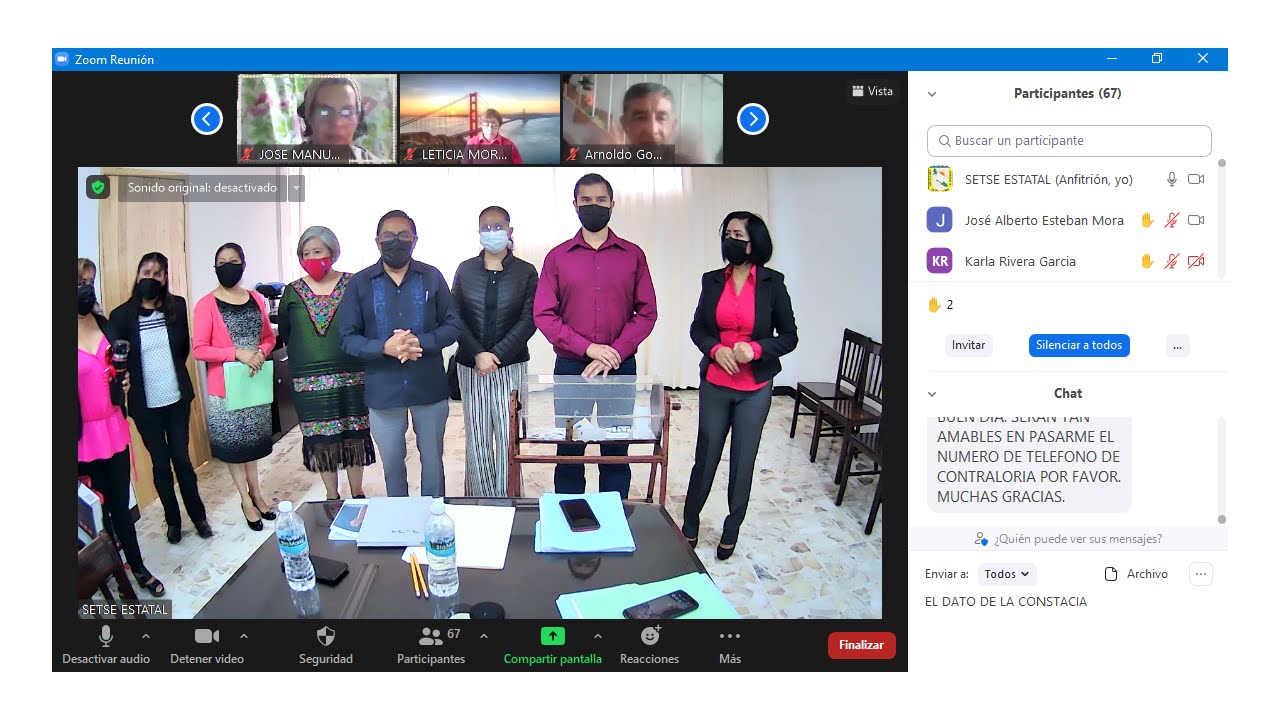Select SETSE ESTATAL participant row
This screenshot has width=1280, height=720.
[x=1068, y=179]
